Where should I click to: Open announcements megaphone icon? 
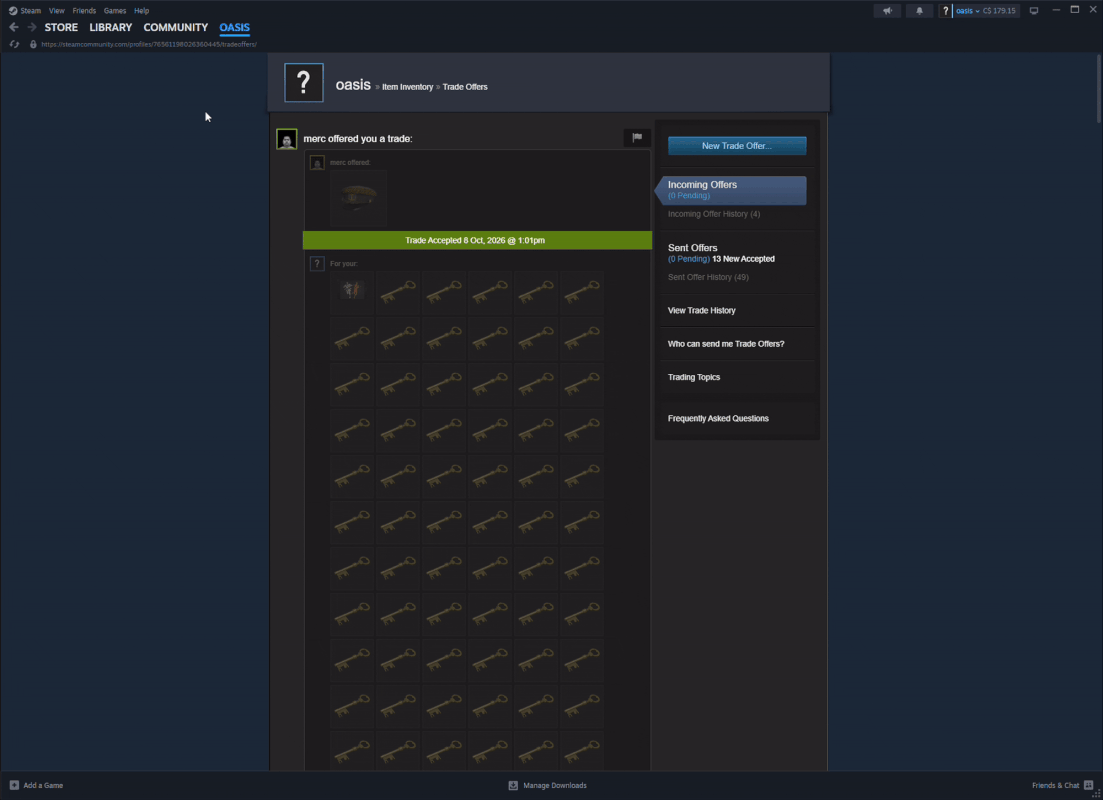(x=888, y=11)
